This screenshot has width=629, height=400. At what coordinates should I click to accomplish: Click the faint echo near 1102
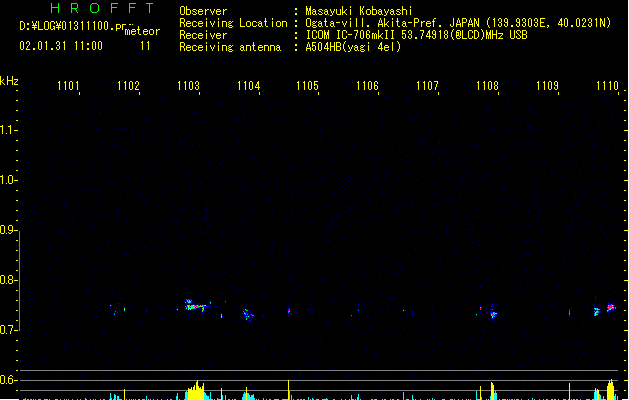119,309
